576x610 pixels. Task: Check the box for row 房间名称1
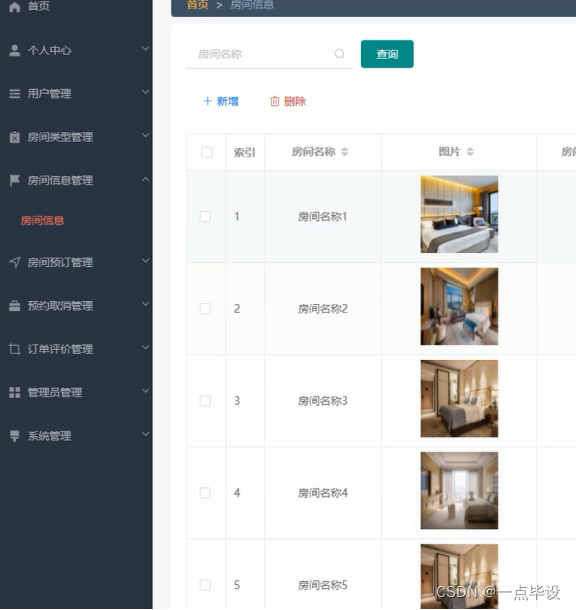[205, 216]
